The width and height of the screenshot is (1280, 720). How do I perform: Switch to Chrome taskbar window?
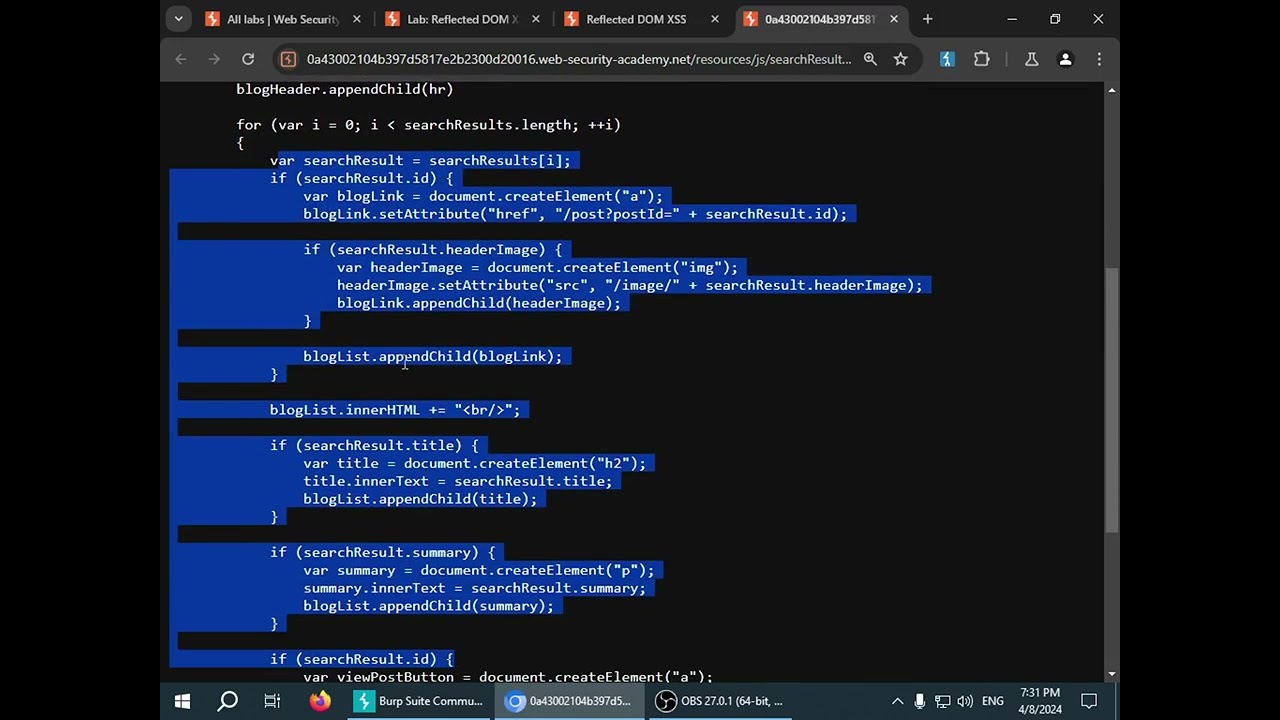[568, 701]
